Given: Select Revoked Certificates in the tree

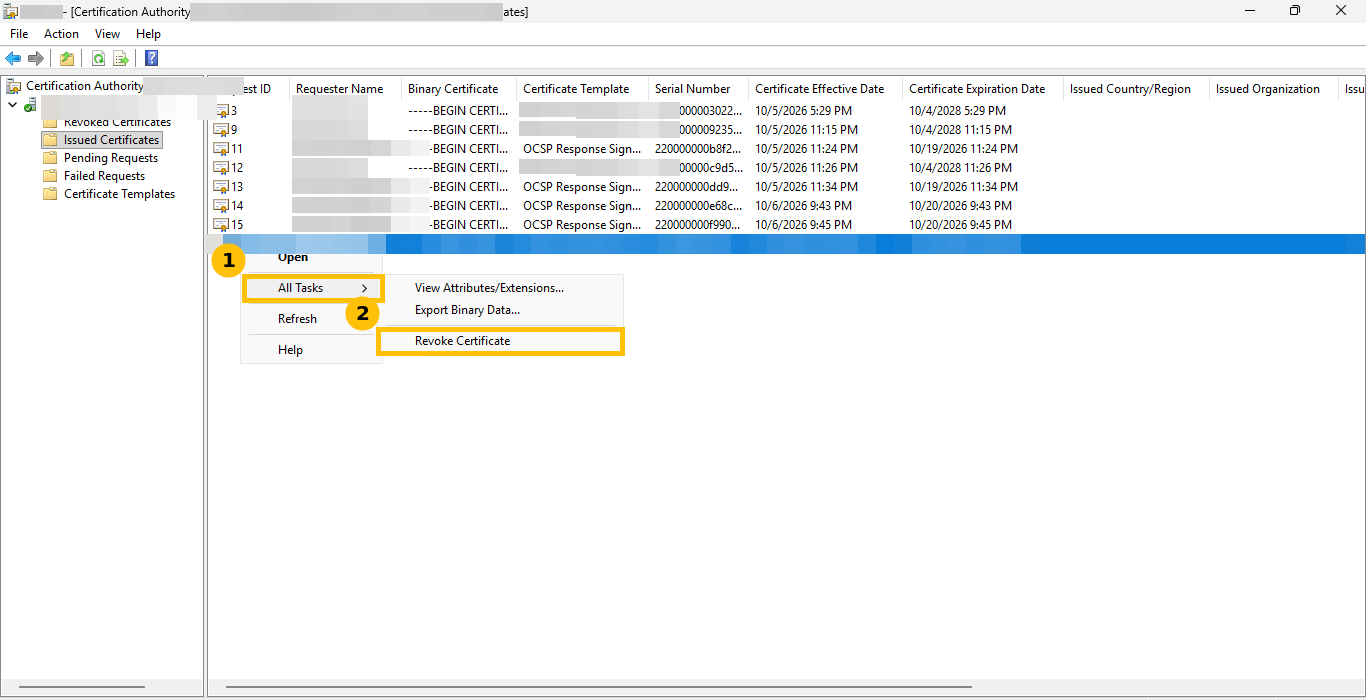Looking at the screenshot, I should (117, 122).
